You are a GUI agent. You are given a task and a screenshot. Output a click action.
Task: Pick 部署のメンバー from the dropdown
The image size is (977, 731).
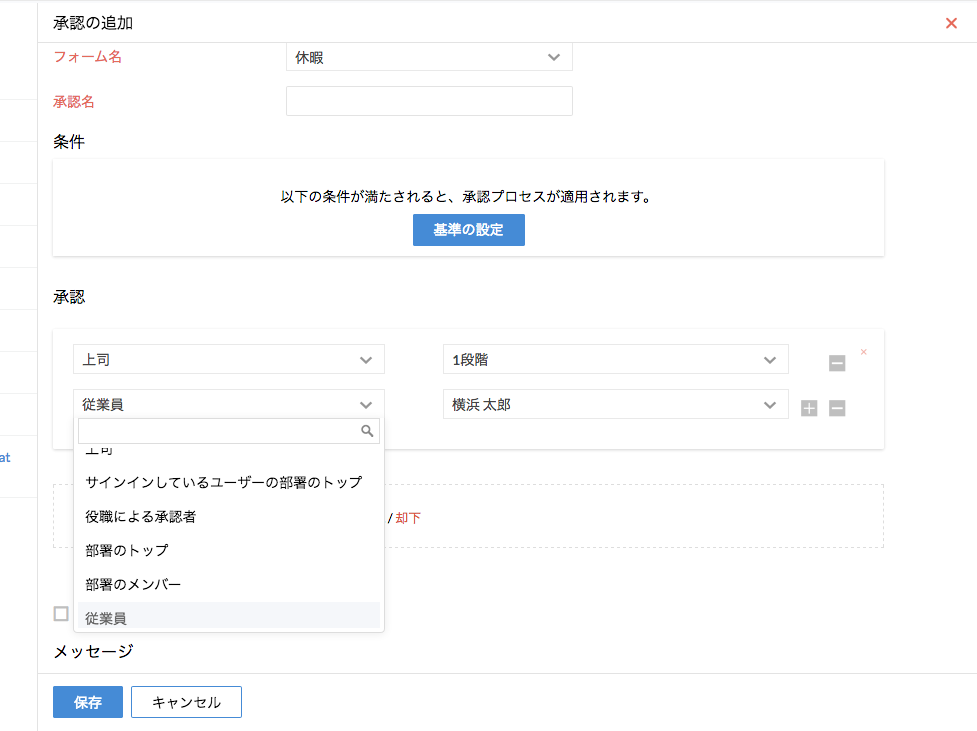coord(133,584)
